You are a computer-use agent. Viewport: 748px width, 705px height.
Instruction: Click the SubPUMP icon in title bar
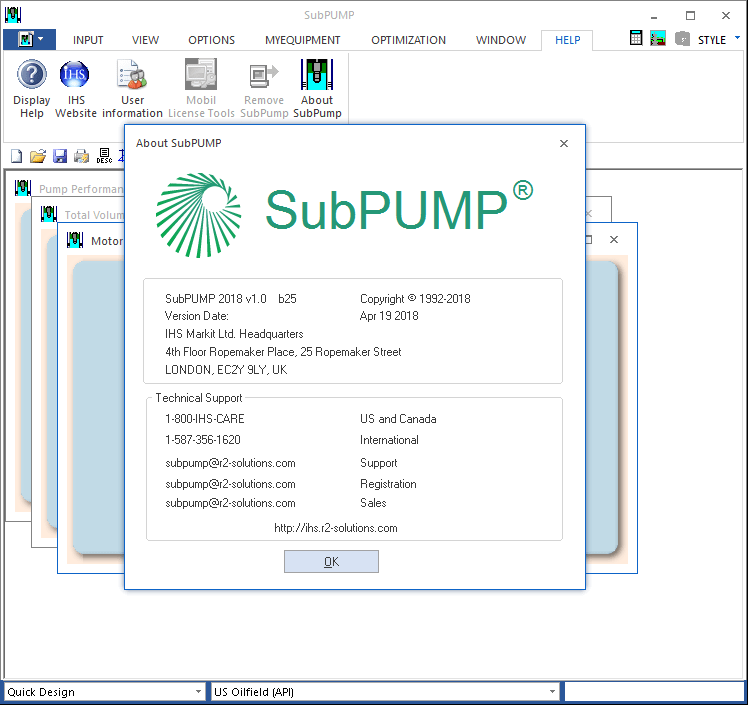[13, 15]
